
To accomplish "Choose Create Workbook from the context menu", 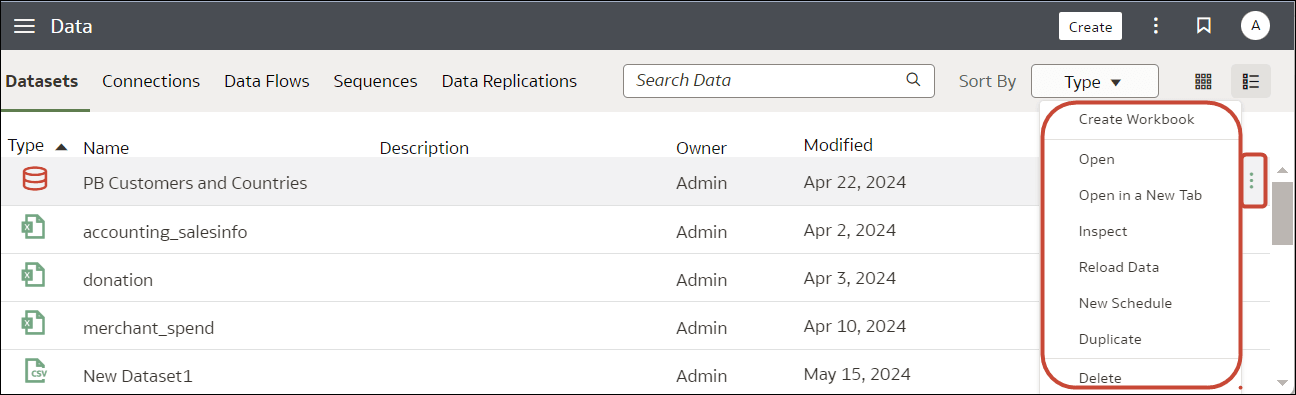I will click(1137, 119).
